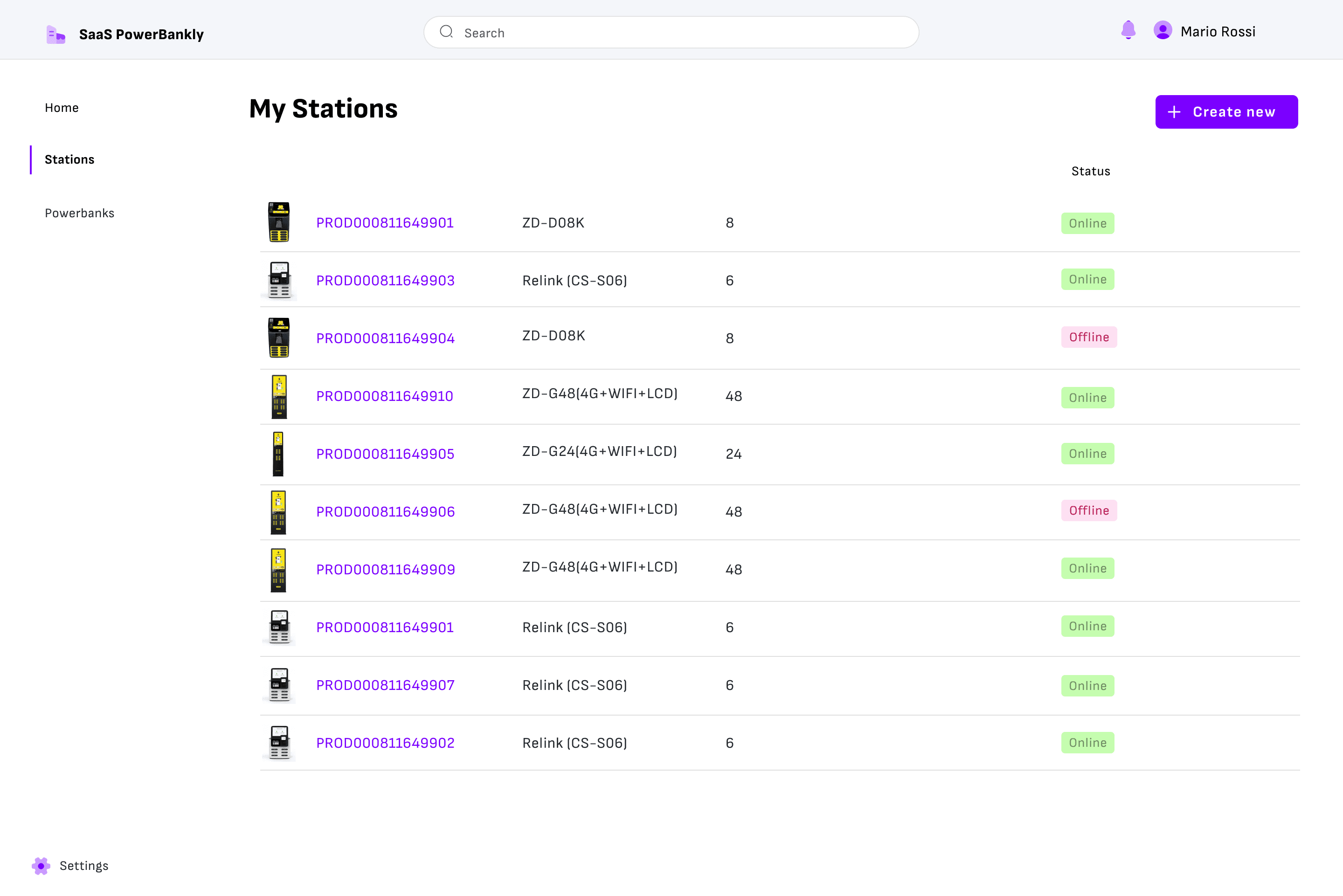Select thumbnail of station PROD000811649905
Image resolution: width=1343 pixels, height=896 pixels.
pyautogui.click(x=278, y=454)
